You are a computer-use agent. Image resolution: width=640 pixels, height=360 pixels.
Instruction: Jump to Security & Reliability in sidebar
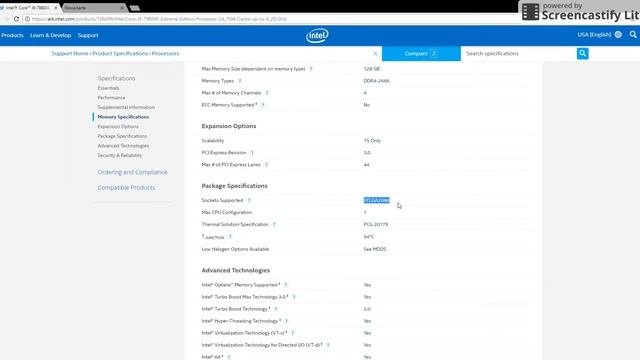point(120,156)
